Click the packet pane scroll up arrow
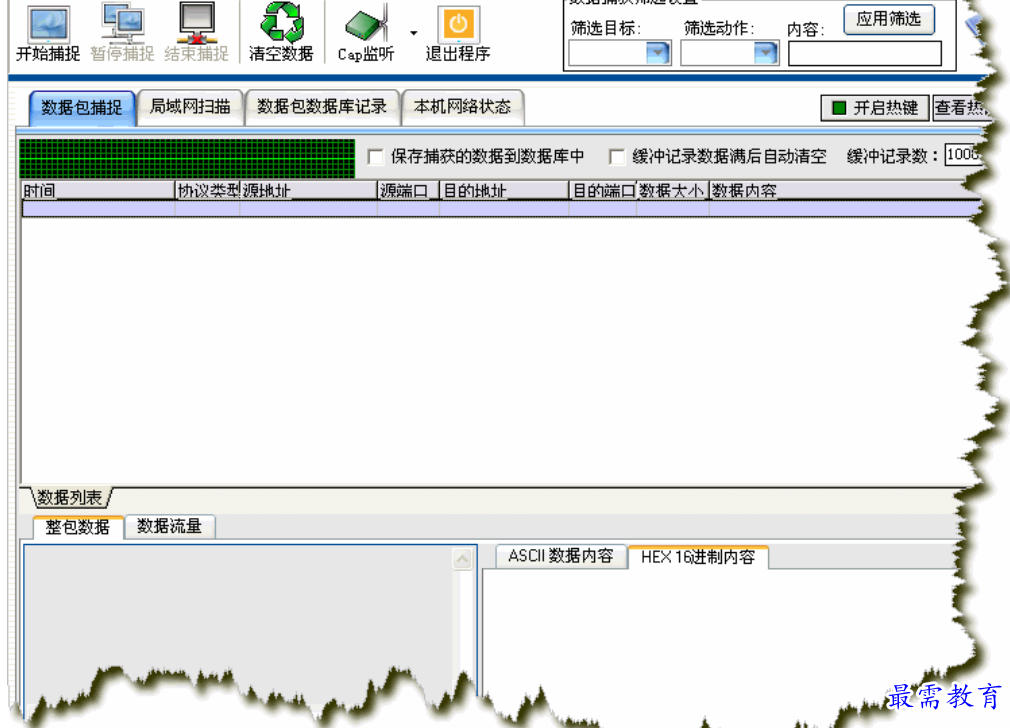The image size is (1010, 728). [462, 559]
